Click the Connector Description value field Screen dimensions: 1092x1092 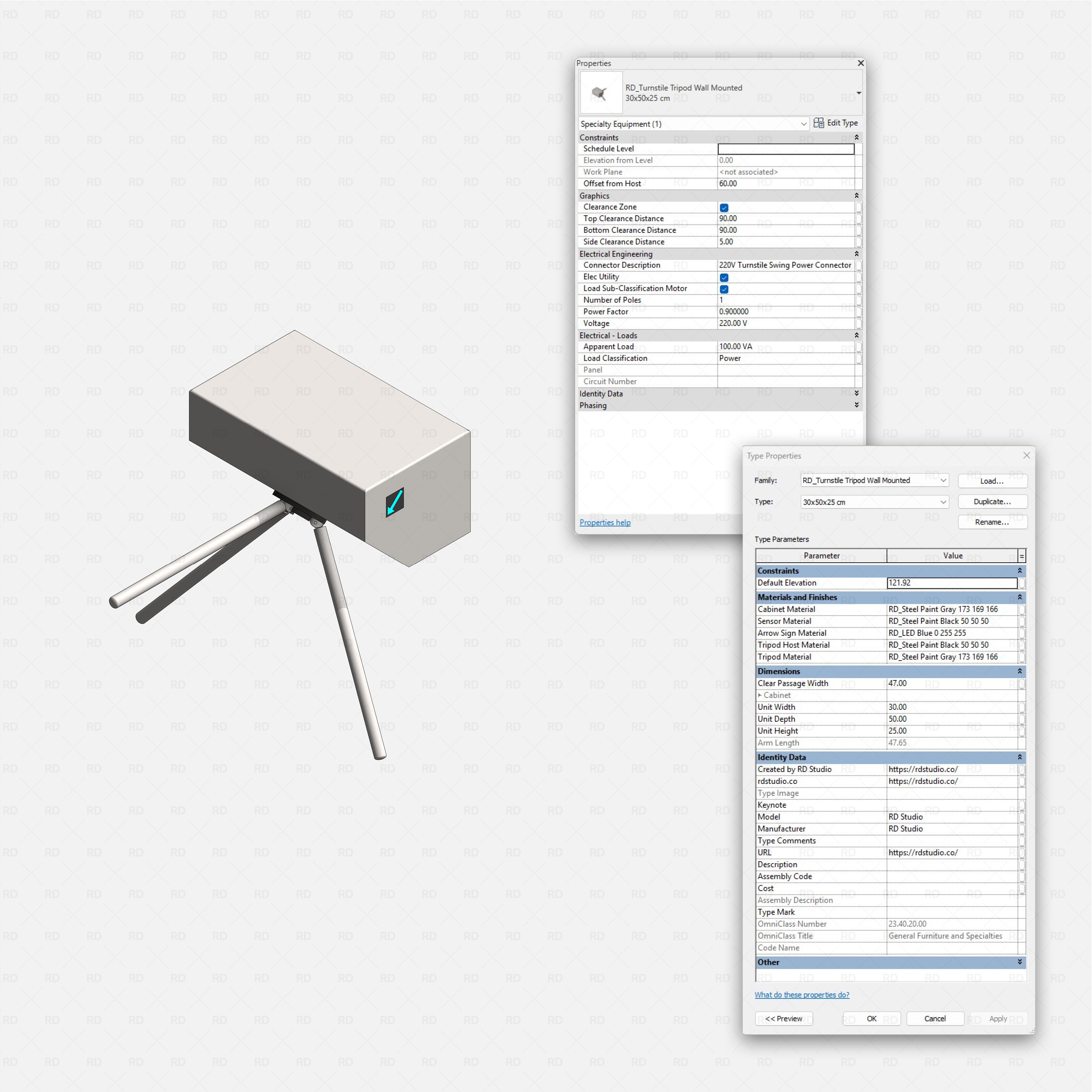pyautogui.click(x=786, y=265)
